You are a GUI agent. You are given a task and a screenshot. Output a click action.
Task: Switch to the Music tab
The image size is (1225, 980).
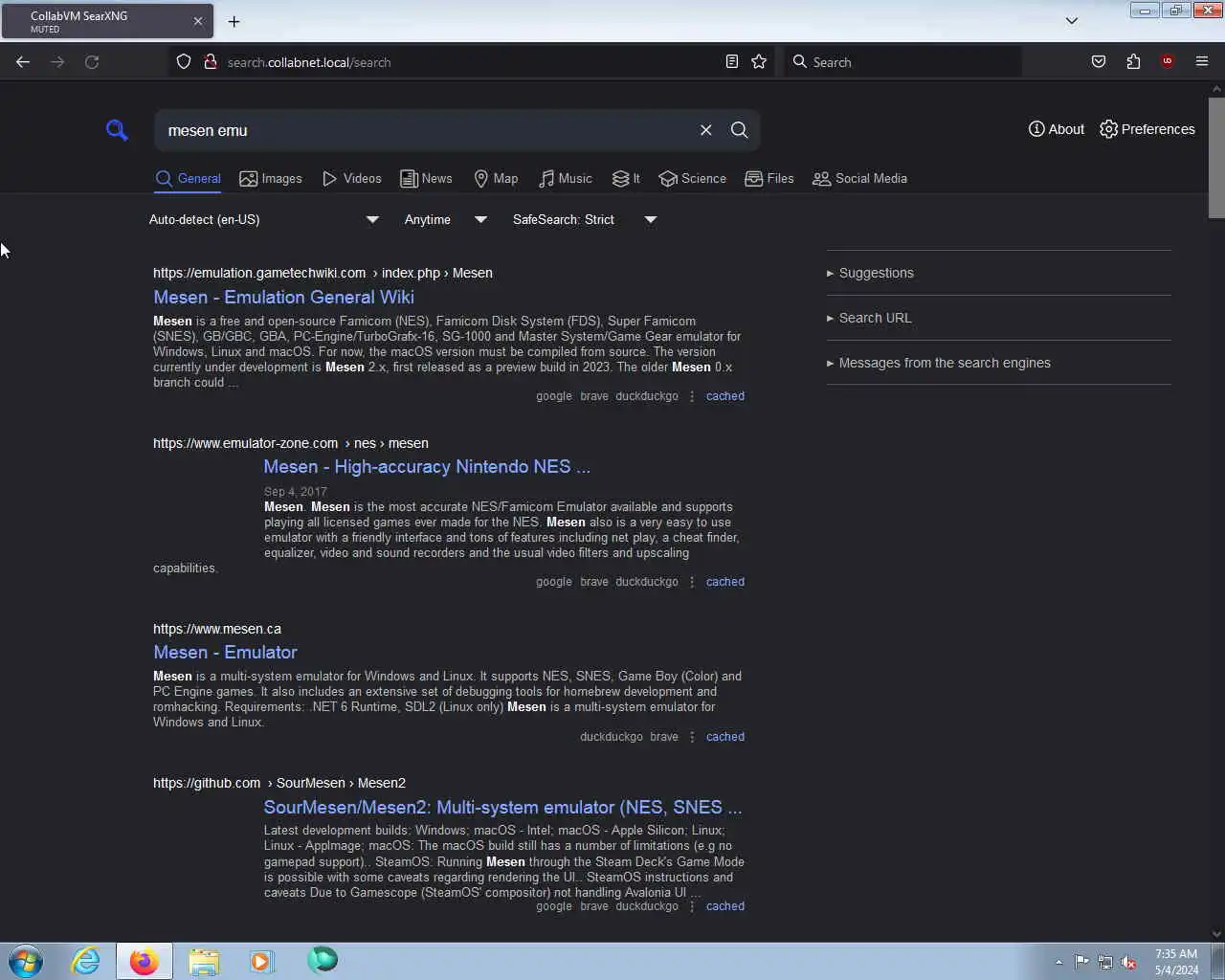pyautogui.click(x=566, y=179)
